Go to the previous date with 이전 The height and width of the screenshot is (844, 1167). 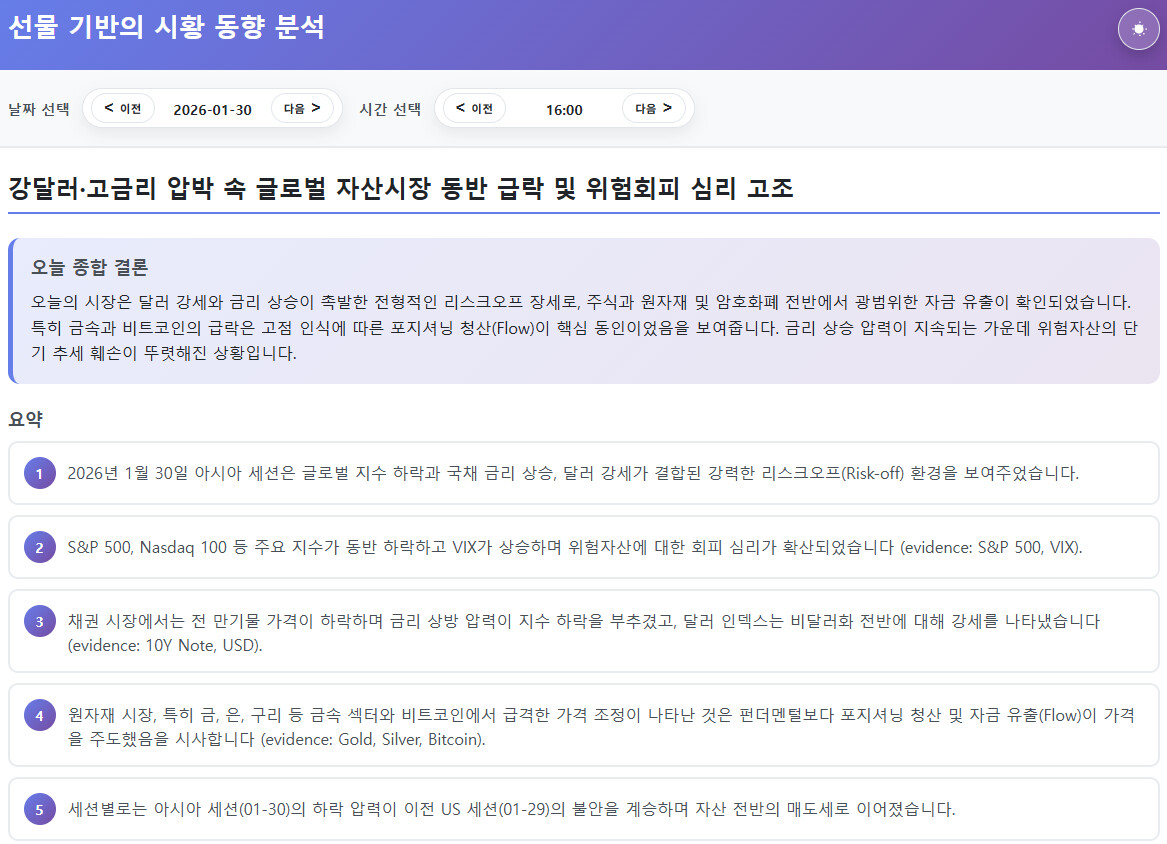[x=123, y=108]
